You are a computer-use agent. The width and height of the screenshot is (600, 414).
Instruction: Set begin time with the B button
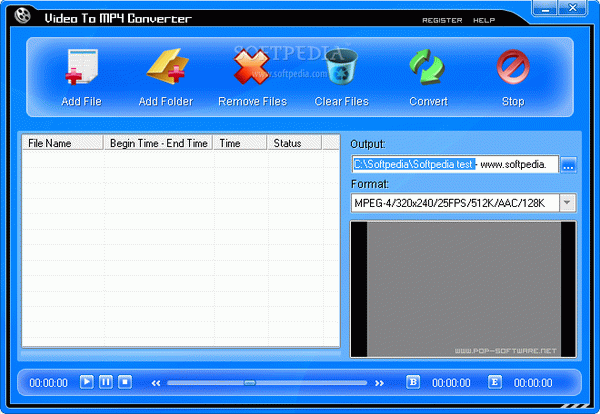(x=413, y=382)
